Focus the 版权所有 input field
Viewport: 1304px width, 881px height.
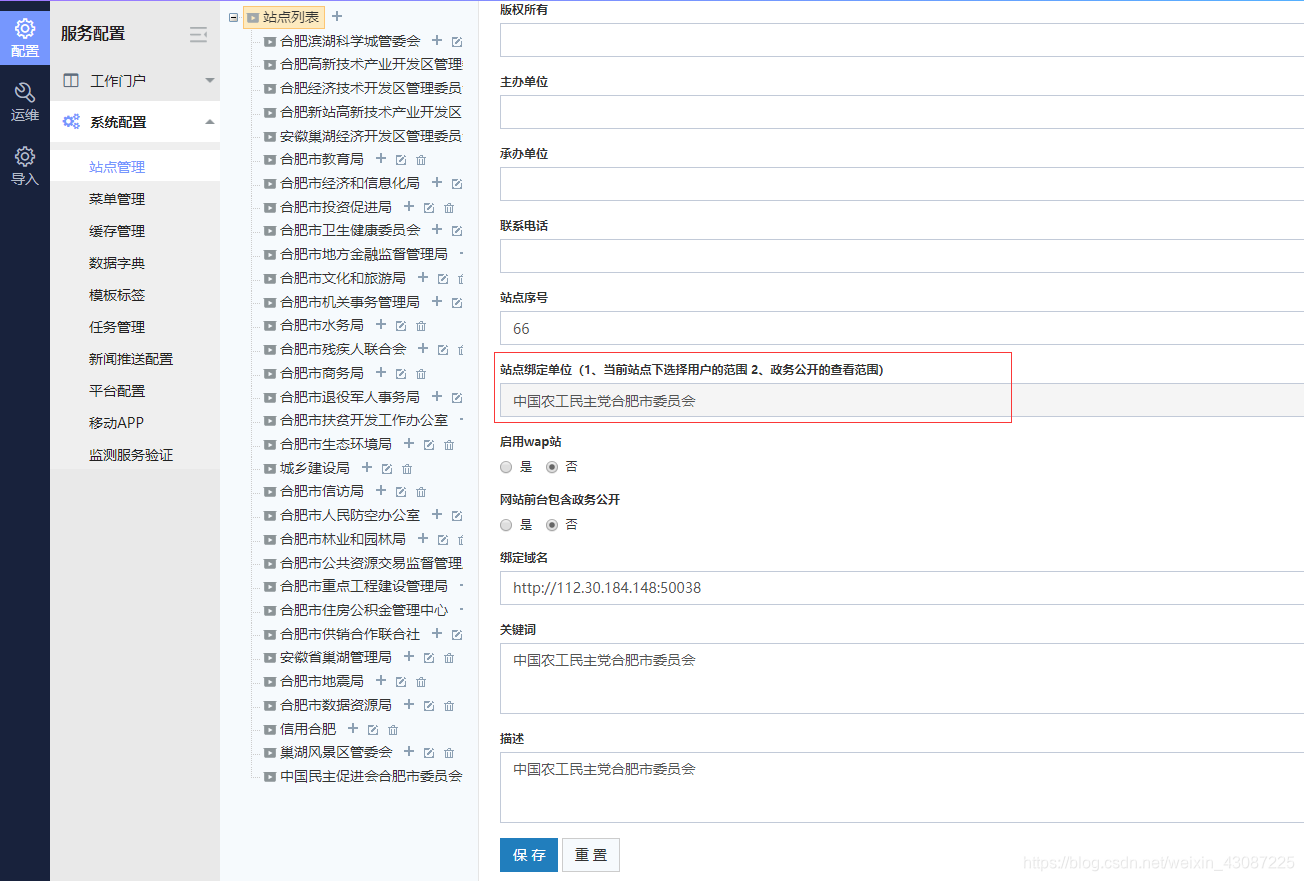tap(902, 40)
